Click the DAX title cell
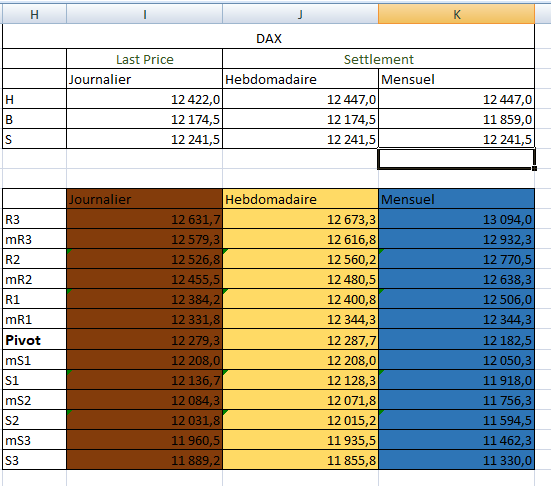 [x=268, y=38]
